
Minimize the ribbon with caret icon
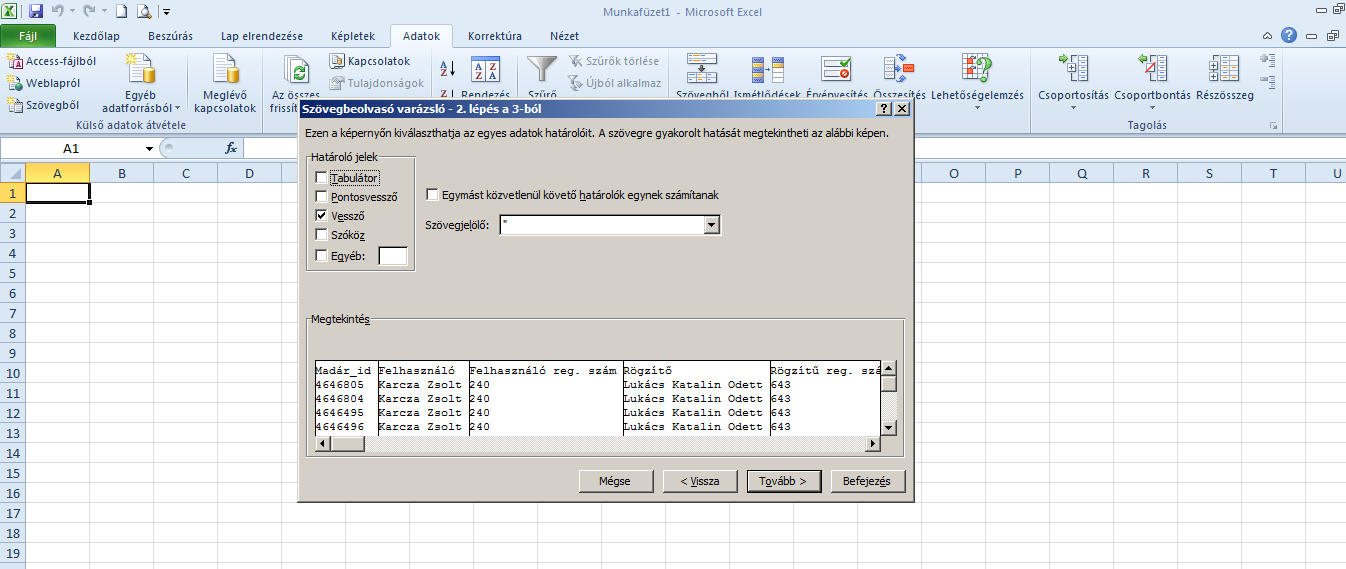coord(1269,36)
